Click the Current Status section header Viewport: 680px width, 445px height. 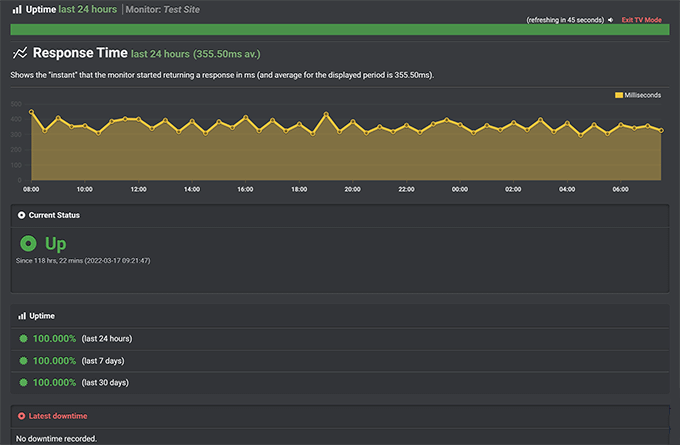coord(54,215)
